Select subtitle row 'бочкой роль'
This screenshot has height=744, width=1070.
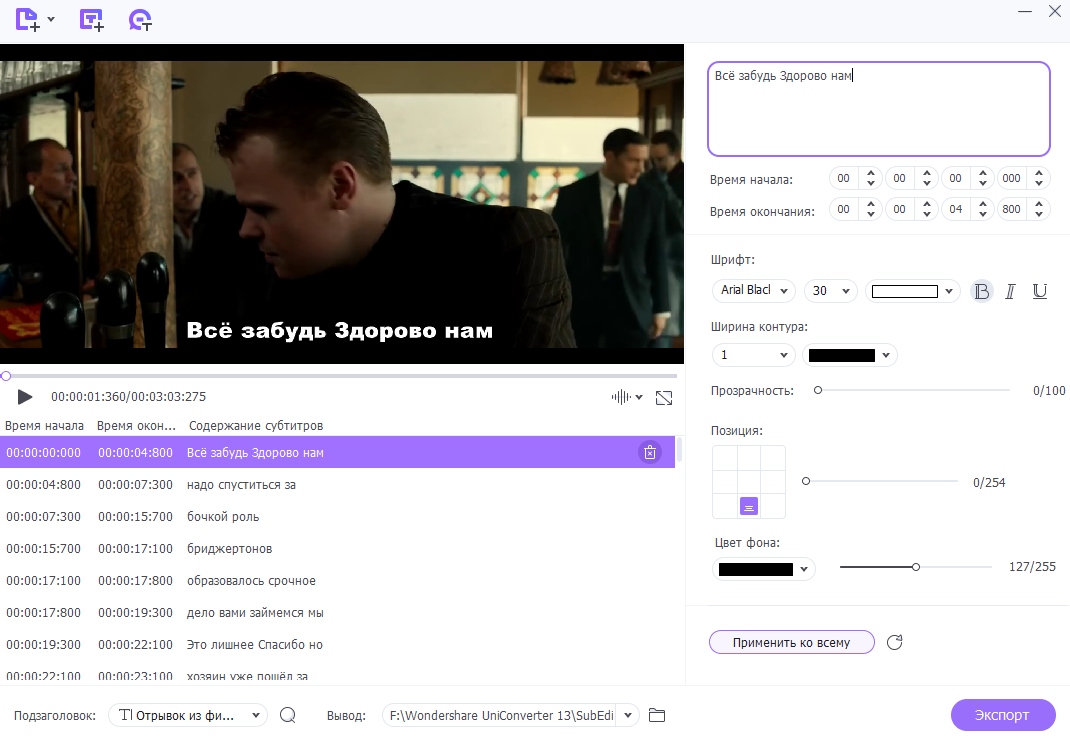pyautogui.click(x=337, y=517)
